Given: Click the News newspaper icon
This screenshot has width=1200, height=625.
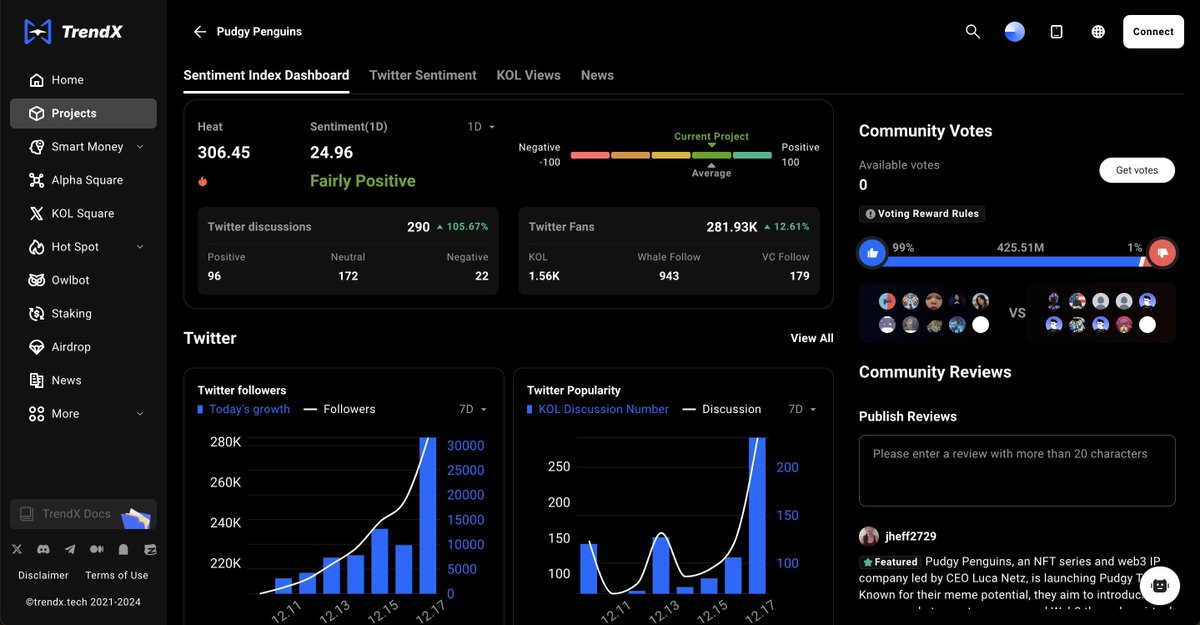Looking at the screenshot, I should [x=37, y=380].
